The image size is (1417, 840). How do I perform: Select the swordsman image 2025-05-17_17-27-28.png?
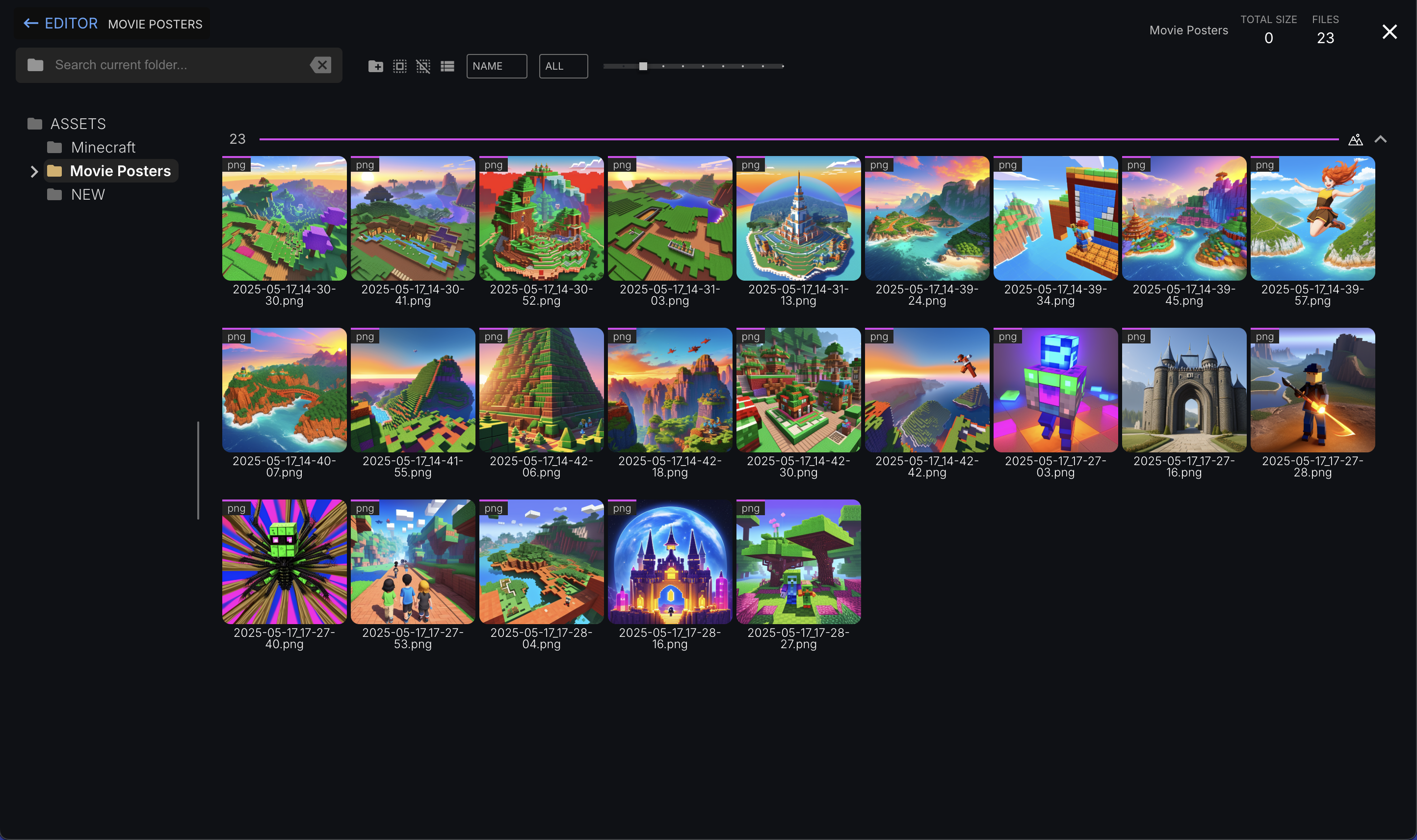[x=1313, y=390]
